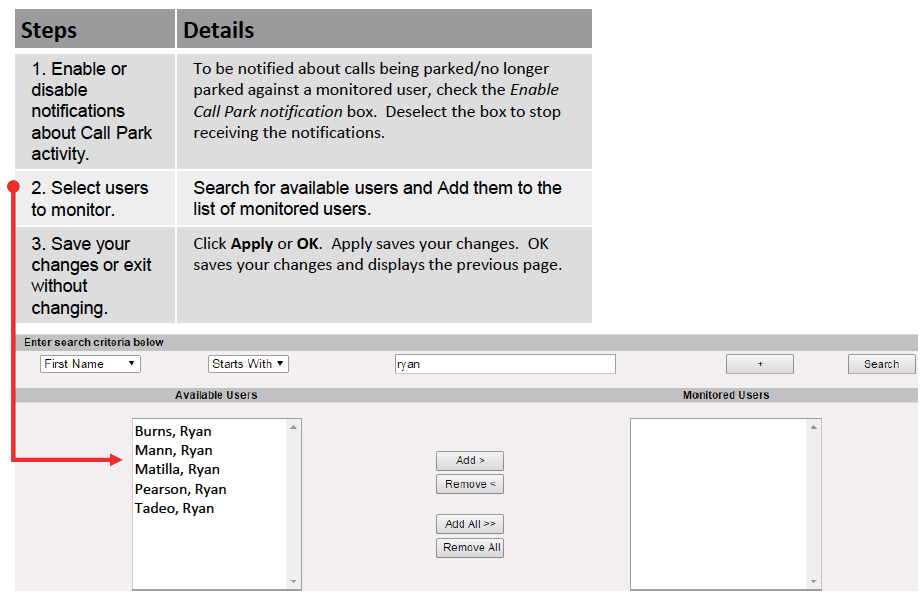Expand the Starts With criteria dropdown
Screen dimensions: 924x598
248,364
